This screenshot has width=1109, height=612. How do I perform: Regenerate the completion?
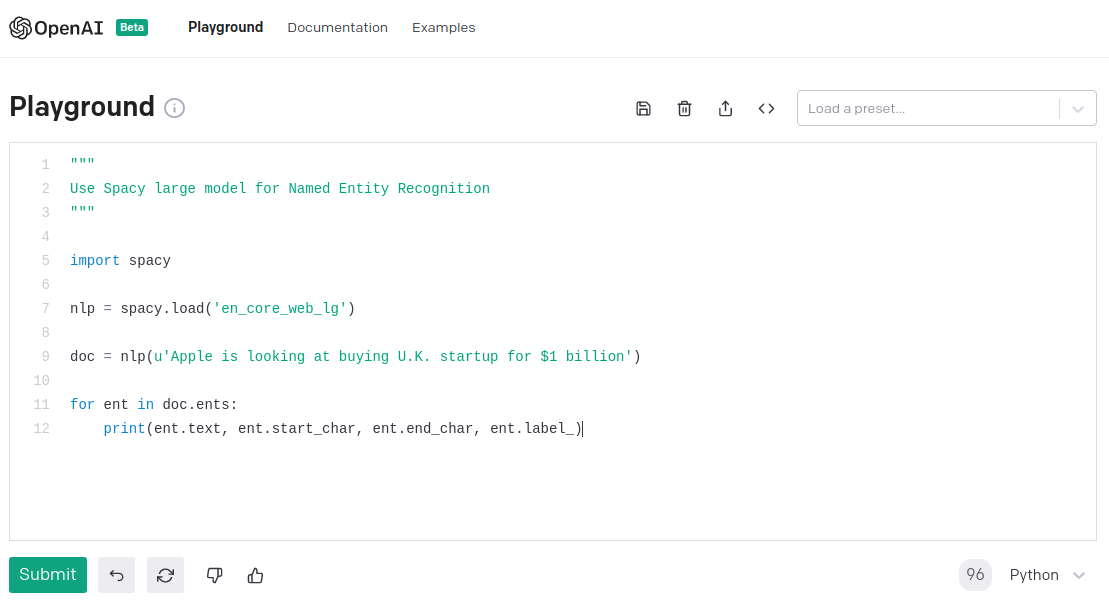point(165,575)
